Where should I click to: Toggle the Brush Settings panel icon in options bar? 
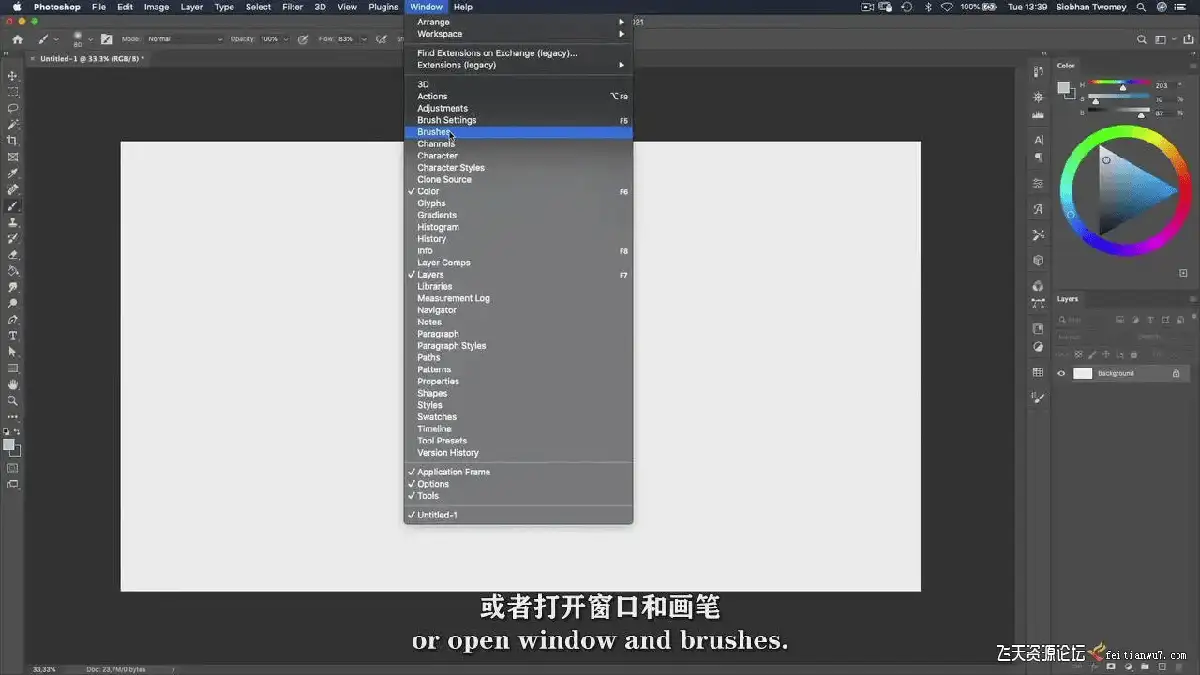click(x=107, y=40)
